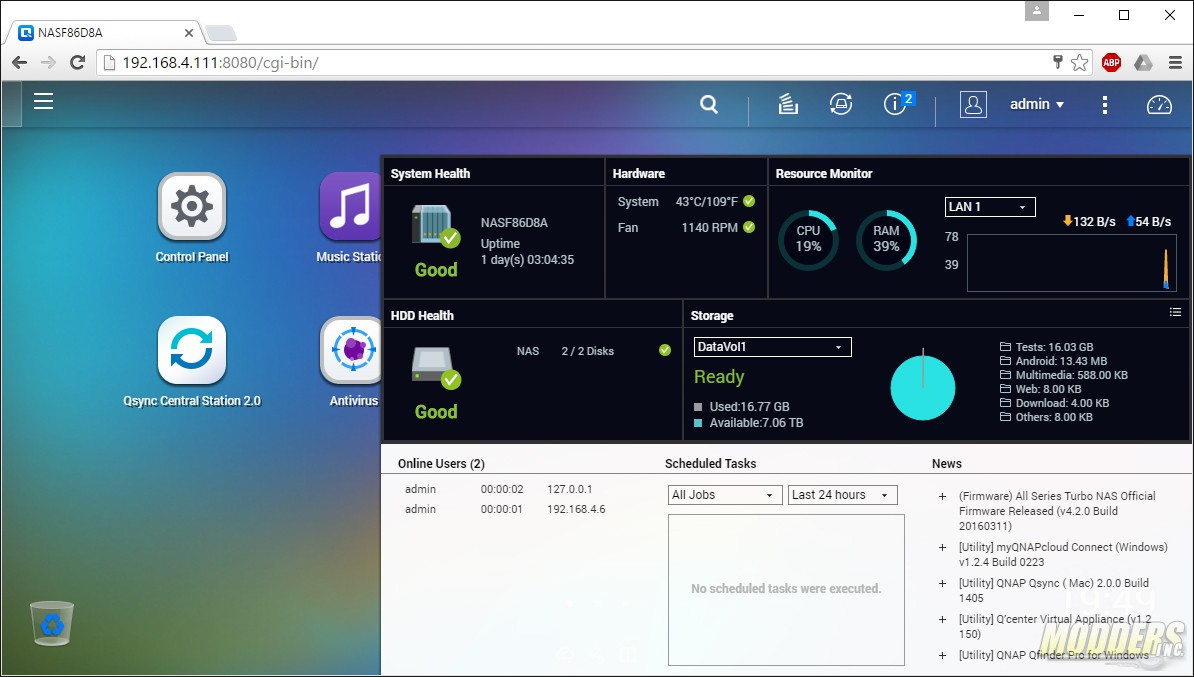The width and height of the screenshot is (1194, 677).
Task: Click the HDD Health panel header
Action: point(422,315)
